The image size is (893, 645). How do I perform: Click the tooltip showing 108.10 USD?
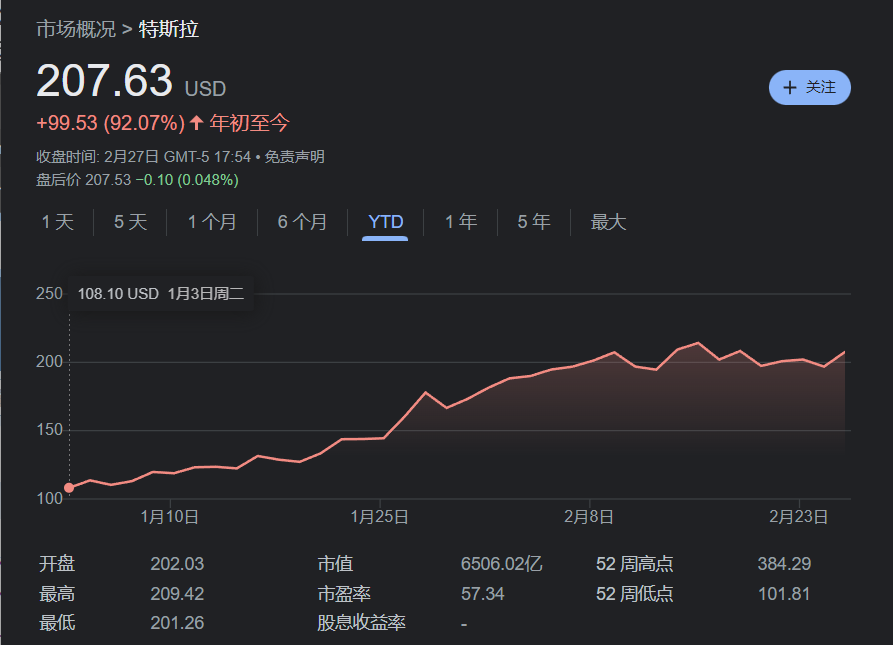[x=161, y=293]
